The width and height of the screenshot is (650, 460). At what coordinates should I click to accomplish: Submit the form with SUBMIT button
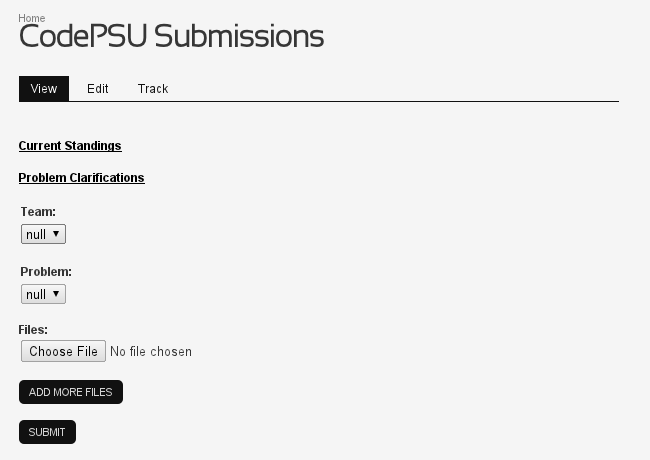click(47, 432)
